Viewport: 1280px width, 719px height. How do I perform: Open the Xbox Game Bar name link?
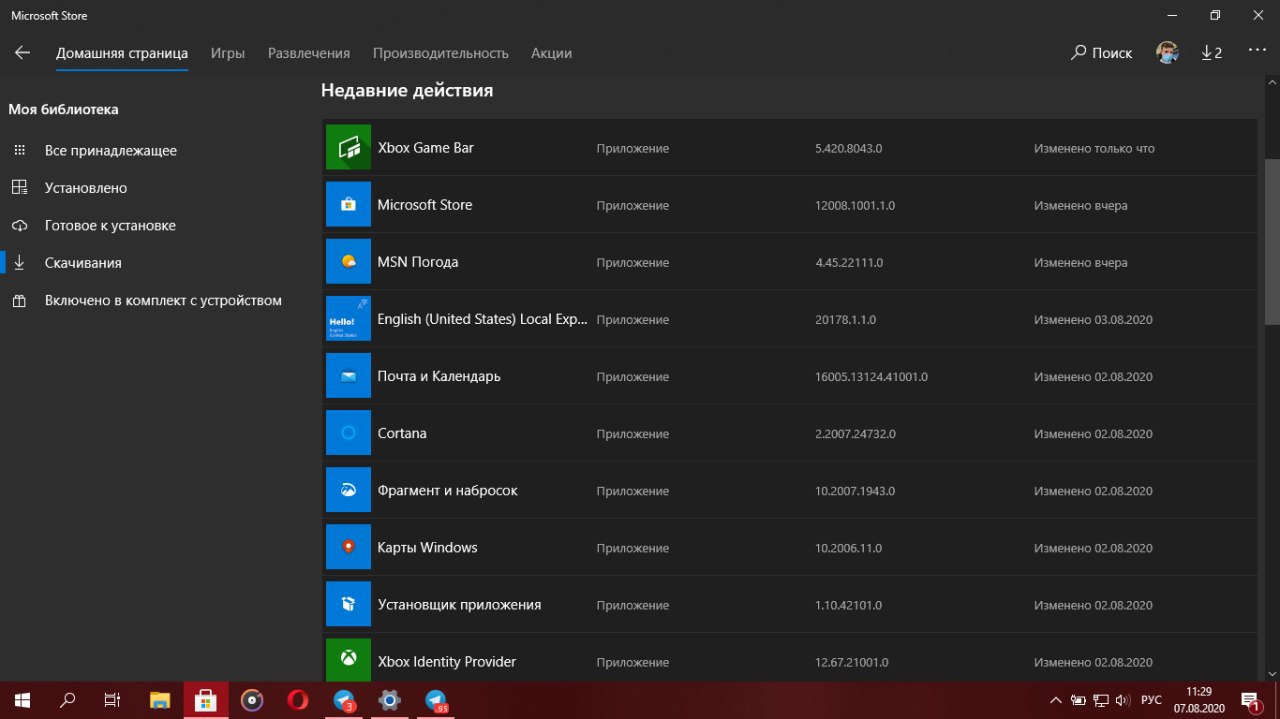[425, 148]
